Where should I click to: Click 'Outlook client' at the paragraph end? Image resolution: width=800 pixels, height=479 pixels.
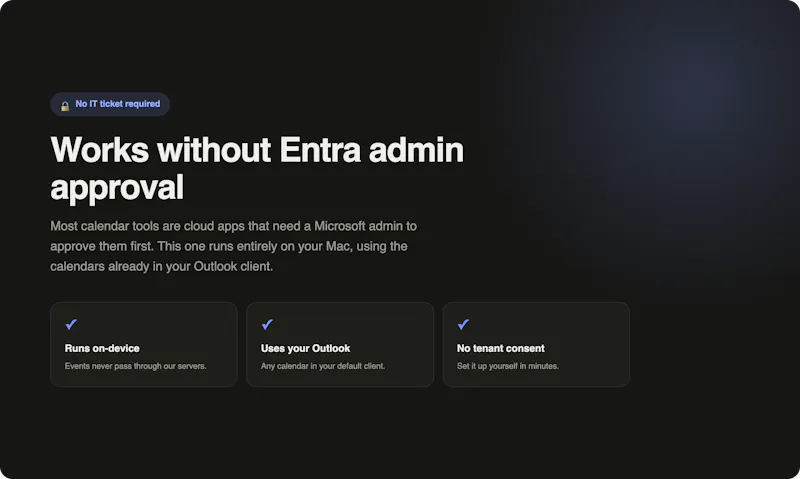233,266
